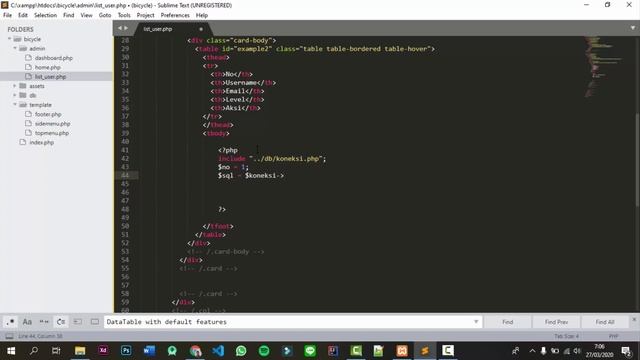
Task: Open LINE app from taskbar
Action: point(310,351)
